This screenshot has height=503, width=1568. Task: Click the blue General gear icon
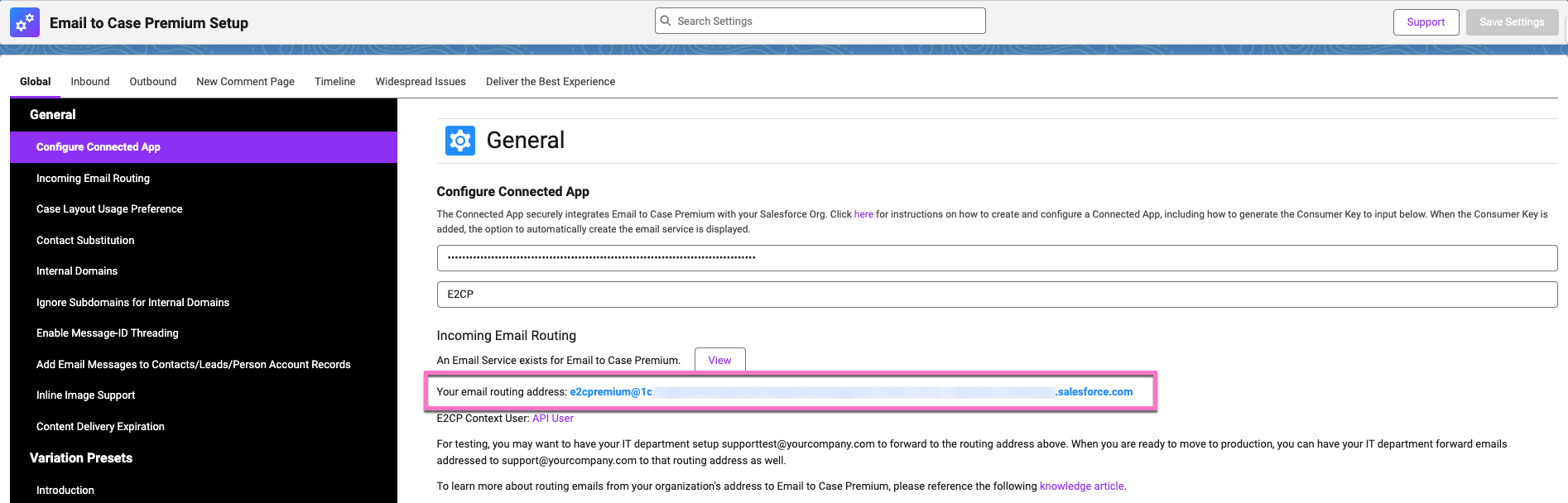[460, 141]
